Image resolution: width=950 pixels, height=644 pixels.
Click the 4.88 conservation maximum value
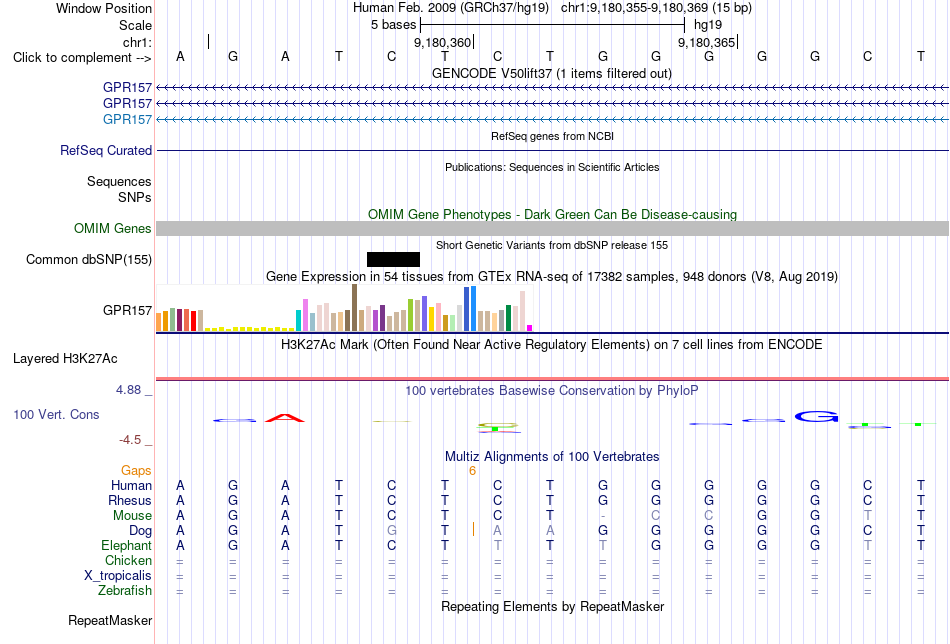pyautogui.click(x=128, y=390)
